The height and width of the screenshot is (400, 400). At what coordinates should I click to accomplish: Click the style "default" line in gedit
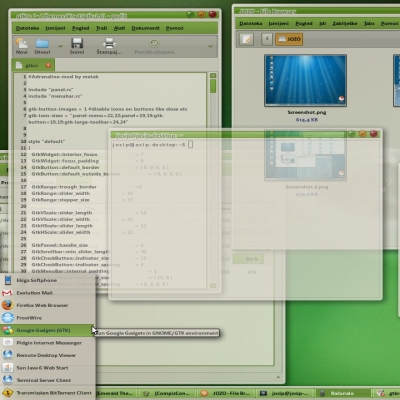click(46, 141)
